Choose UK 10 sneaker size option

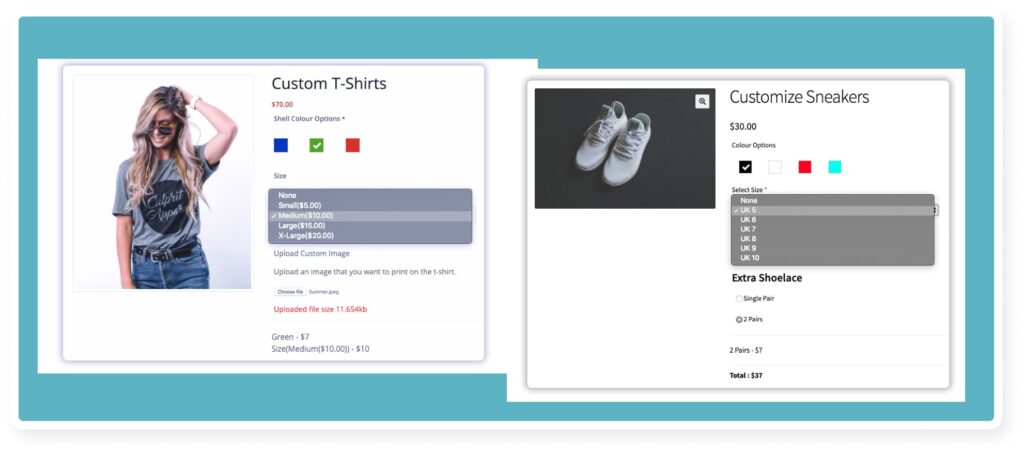(749, 258)
